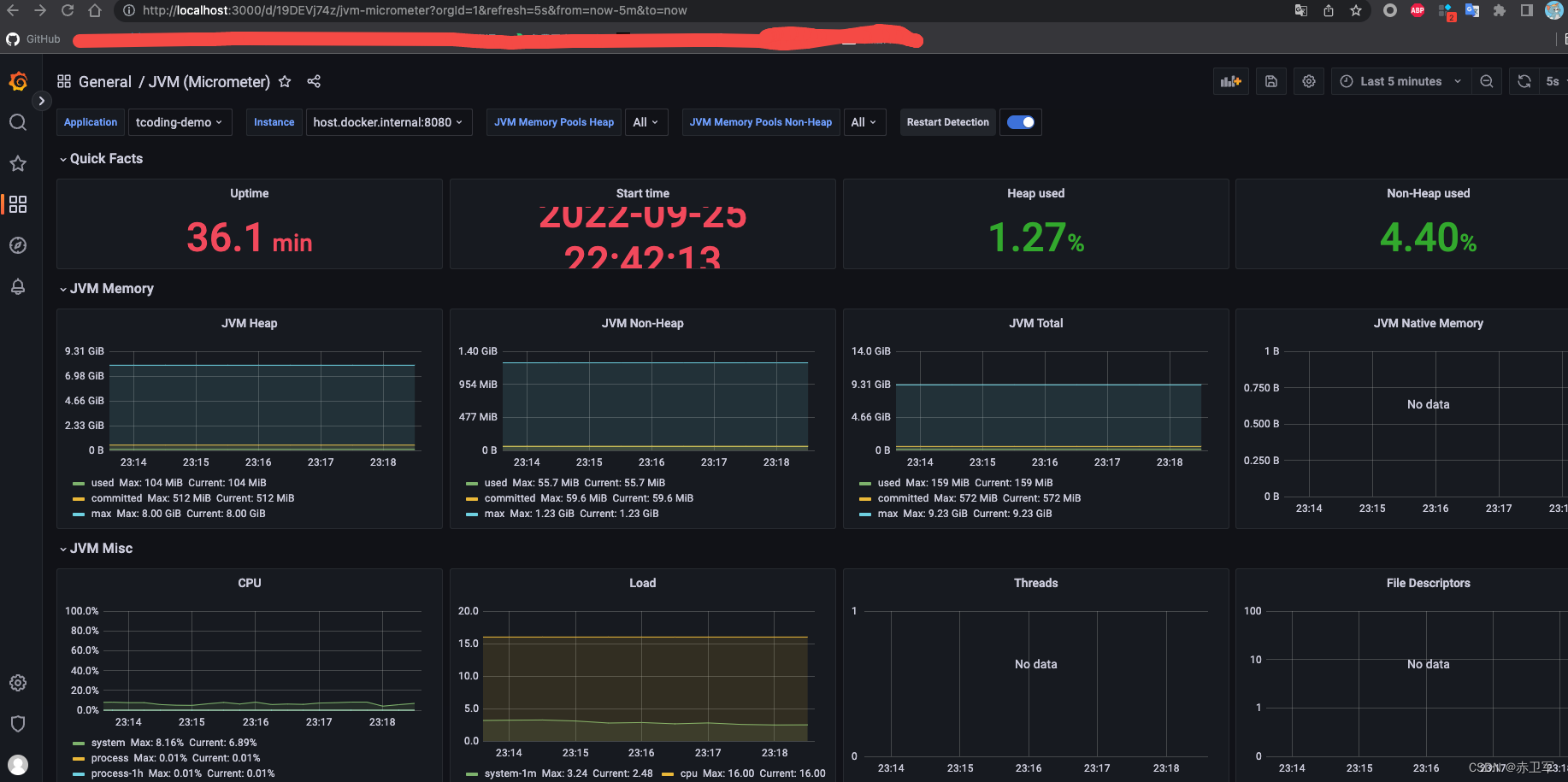Open the JVM Memory Pools Heap All dropdown
The height and width of the screenshot is (782, 1568).
pos(646,122)
